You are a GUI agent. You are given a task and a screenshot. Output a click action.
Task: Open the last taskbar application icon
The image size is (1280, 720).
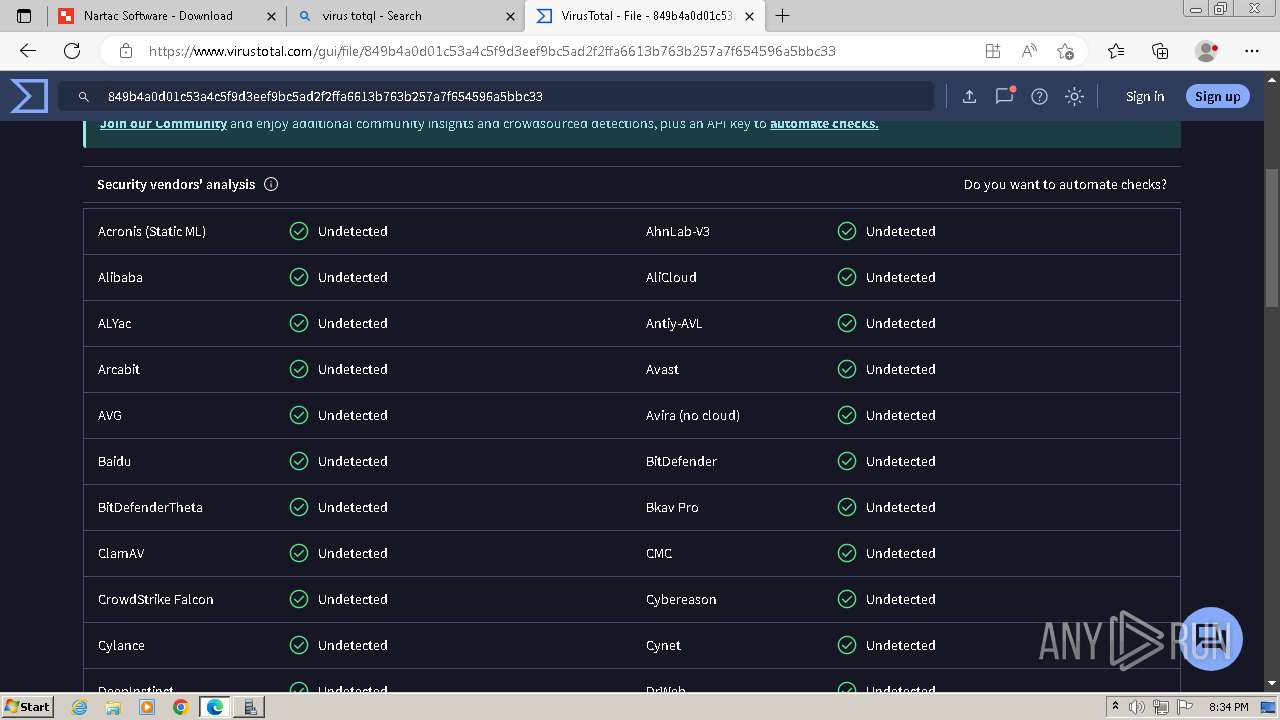pos(250,707)
